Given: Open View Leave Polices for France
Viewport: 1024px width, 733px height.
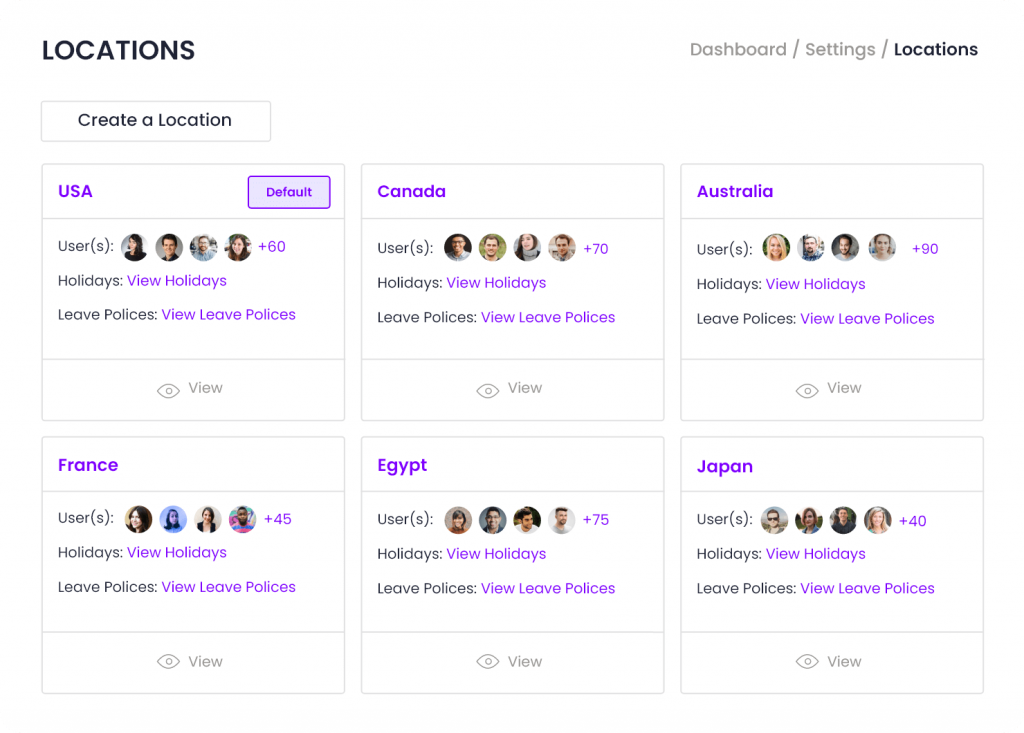Looking at the screenshot, I should click(x=228, y=587).
